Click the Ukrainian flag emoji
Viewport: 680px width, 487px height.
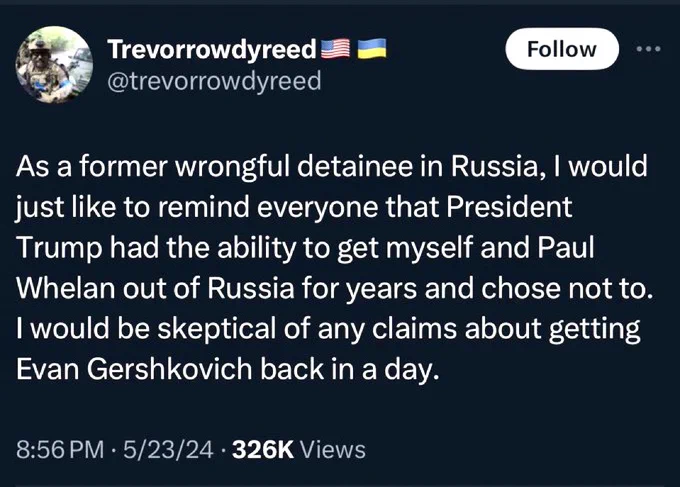point(372,48)
